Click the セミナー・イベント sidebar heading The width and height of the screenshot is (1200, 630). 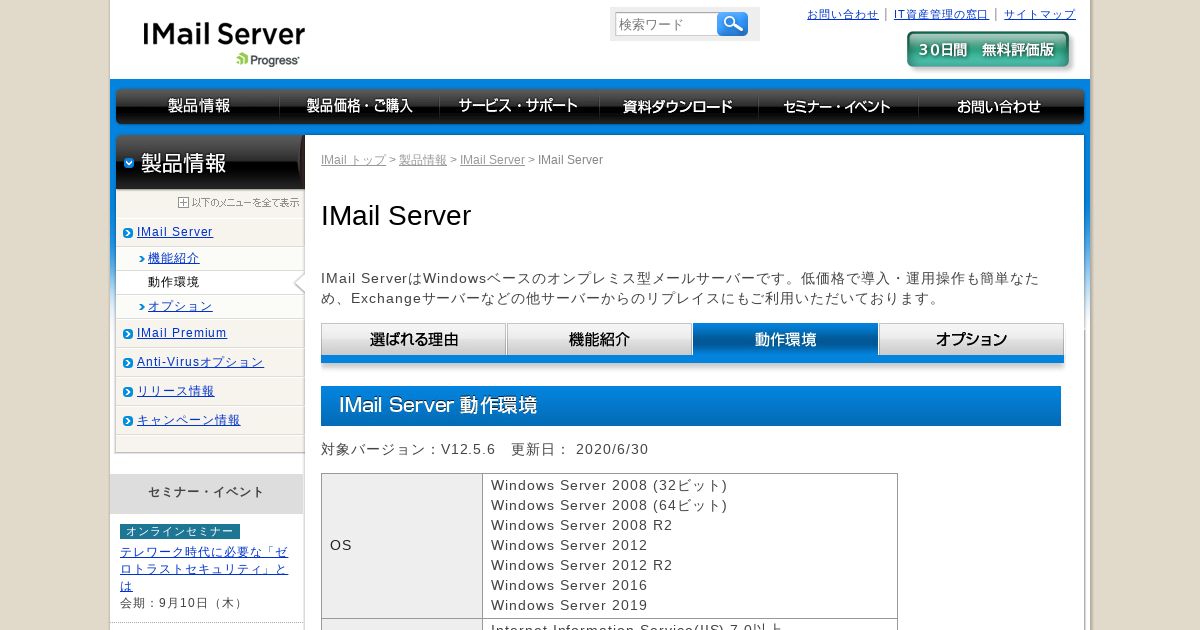[x=206, y=493]
